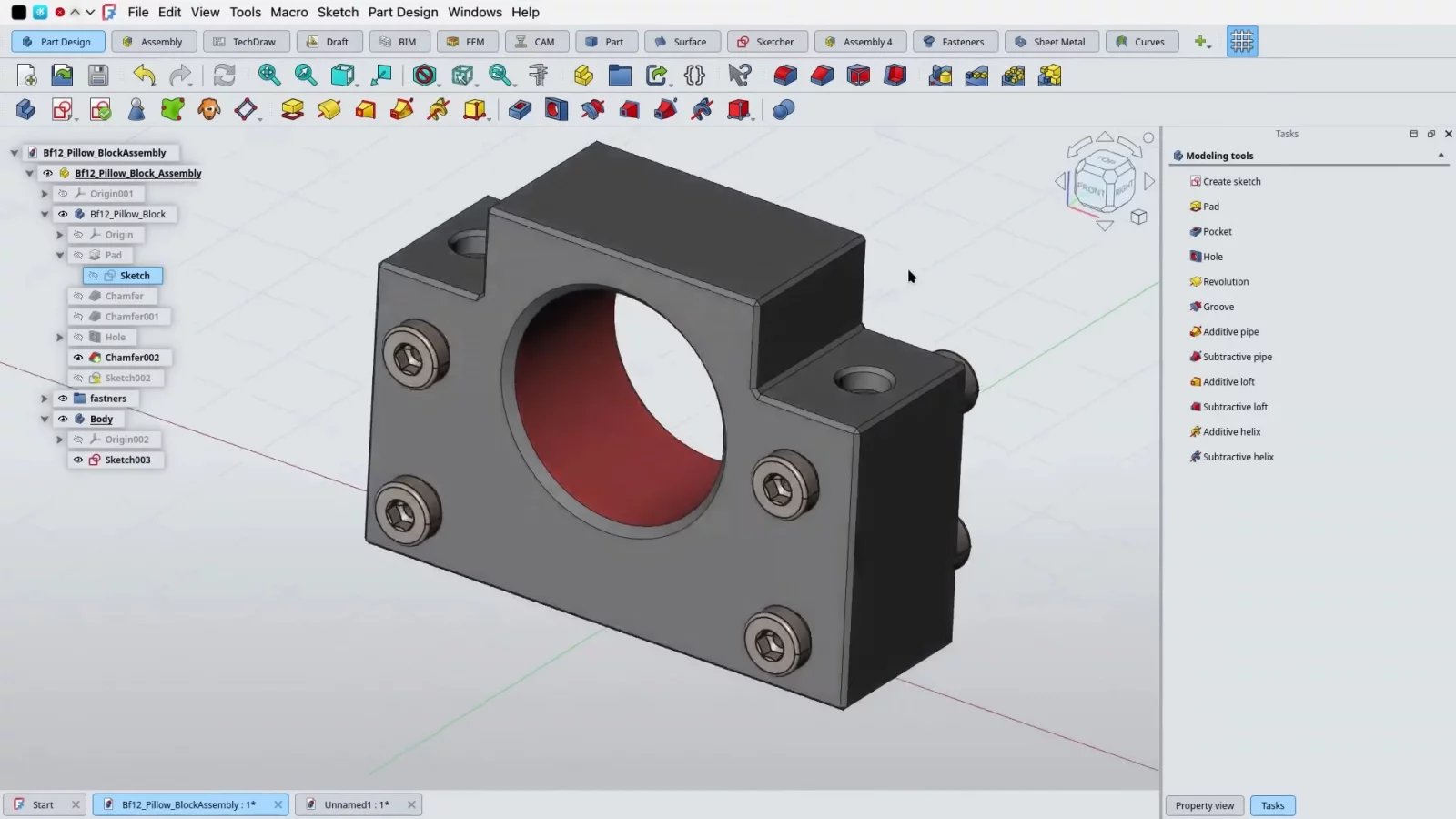The height and width of the screenshot is (819, 1456).
Task: Add a workbench with the green plus
Action: click(1200, 42)
